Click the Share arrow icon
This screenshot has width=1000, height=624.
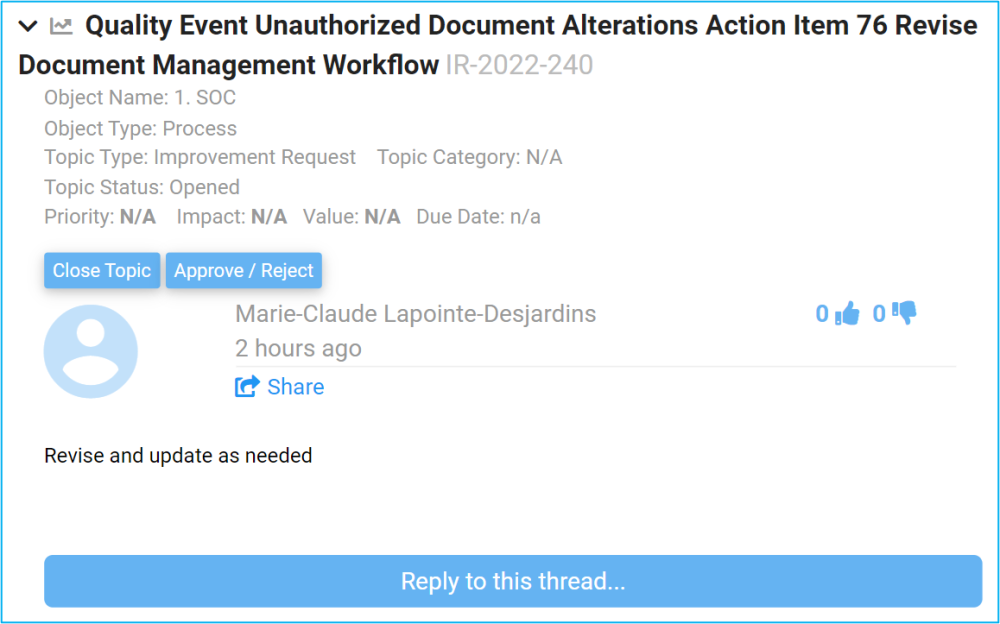pos(247,387)
